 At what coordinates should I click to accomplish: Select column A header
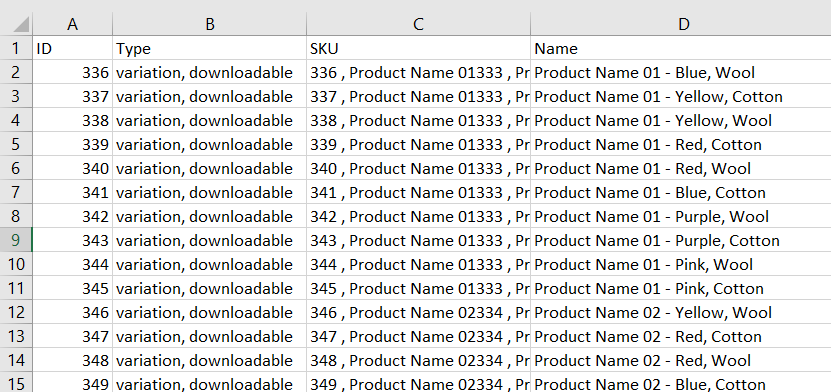pos(73,24)
